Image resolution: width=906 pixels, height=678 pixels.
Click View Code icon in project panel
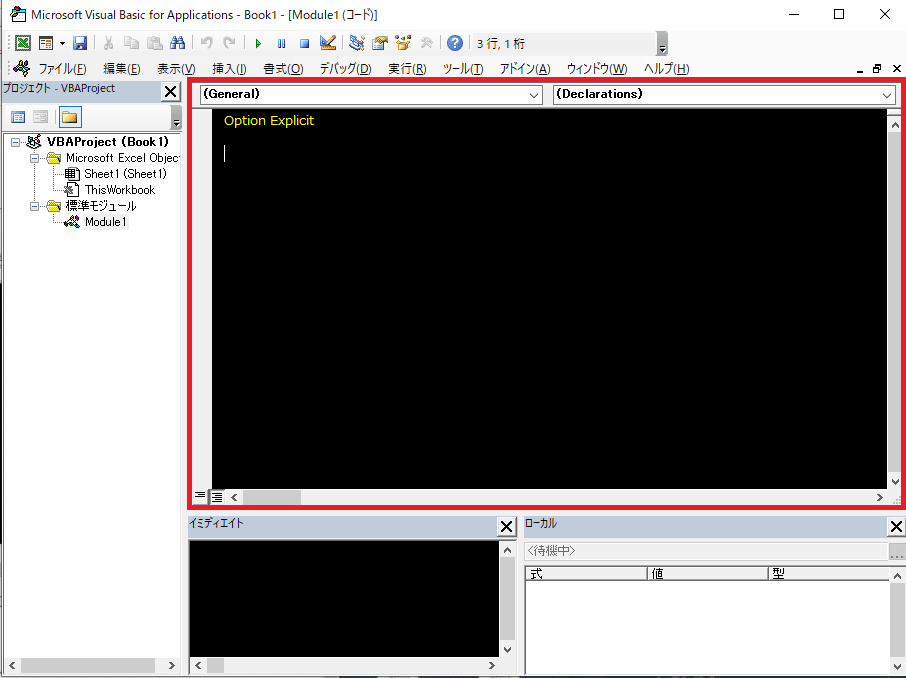(x=18, y=117)
